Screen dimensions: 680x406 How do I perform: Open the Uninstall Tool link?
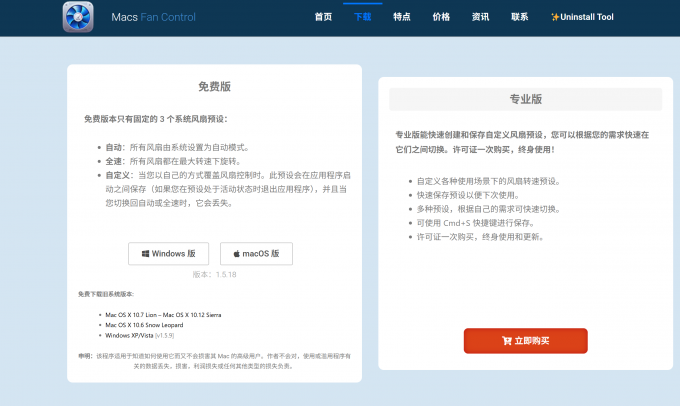coord(586,17)
